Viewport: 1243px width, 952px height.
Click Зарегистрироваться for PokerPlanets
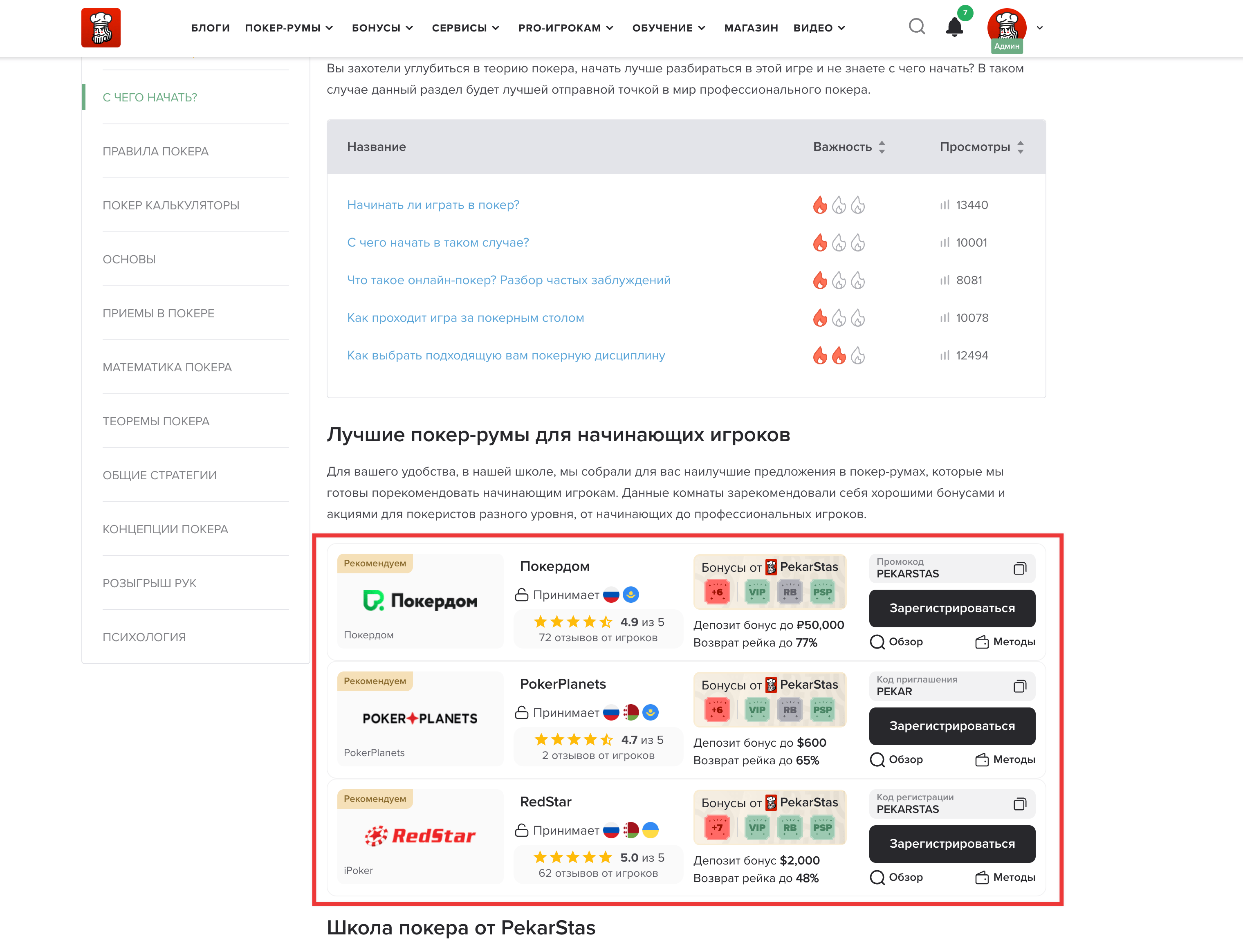(952, 726)
